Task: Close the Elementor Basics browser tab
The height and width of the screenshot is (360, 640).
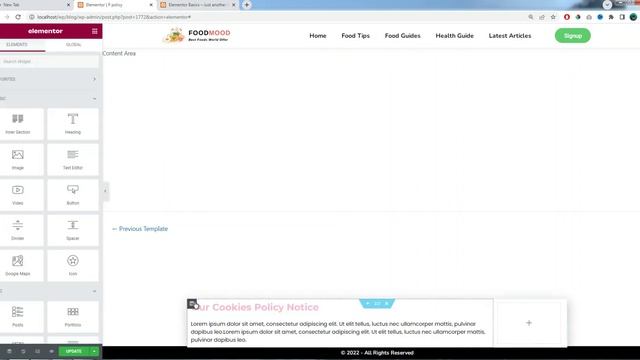Action: (x=234, y=5)
